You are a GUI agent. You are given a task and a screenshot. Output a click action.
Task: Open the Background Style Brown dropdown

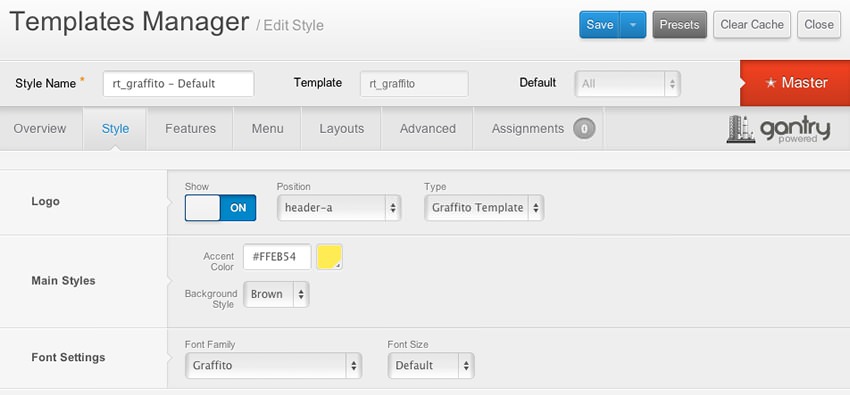[276, 294]
